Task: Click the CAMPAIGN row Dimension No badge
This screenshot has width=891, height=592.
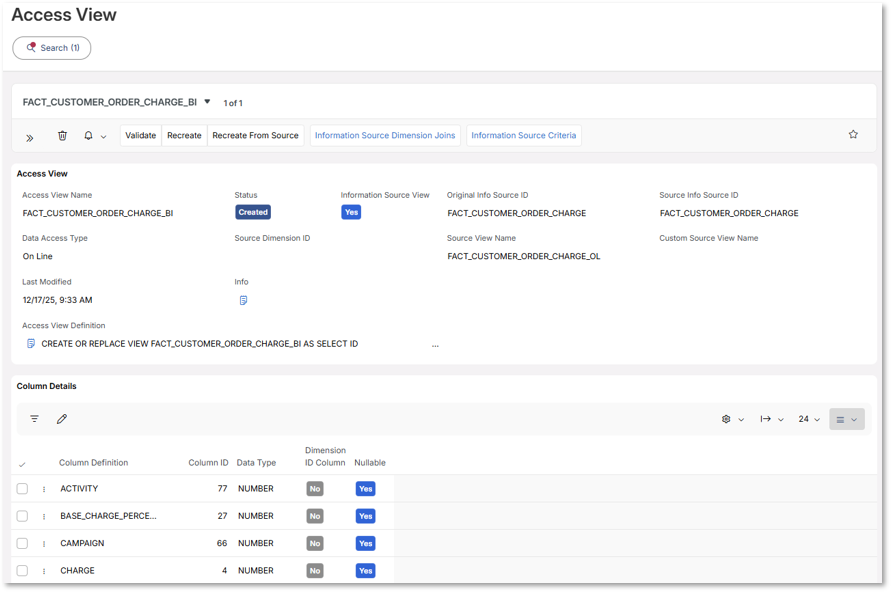Action: tap(315, 543)
